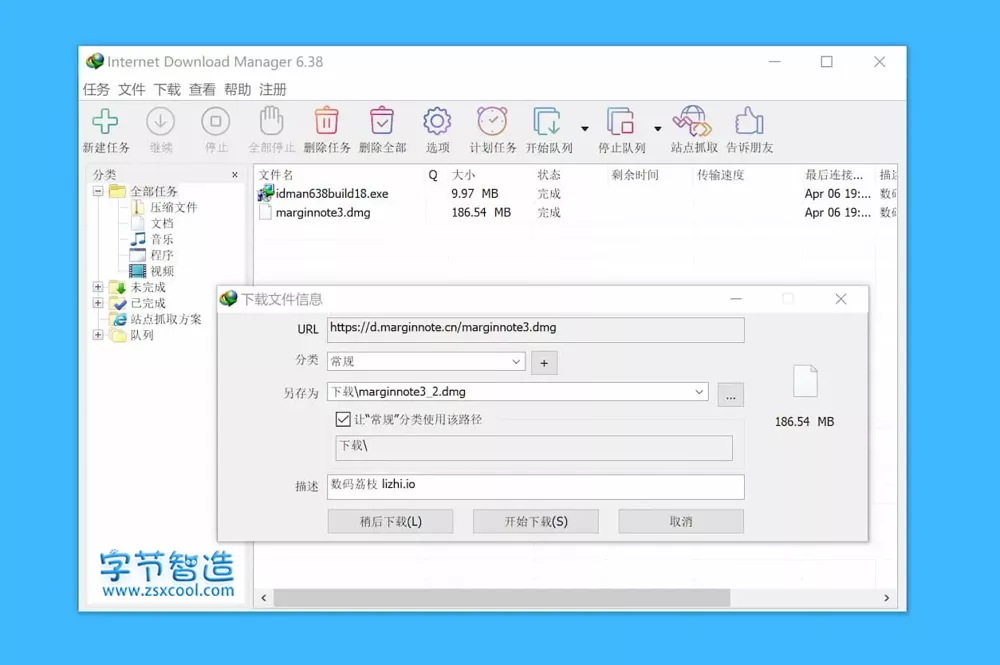1000x665 pixels.
Task: Sort by the 文件名 column header
Action: pos(276,175)
